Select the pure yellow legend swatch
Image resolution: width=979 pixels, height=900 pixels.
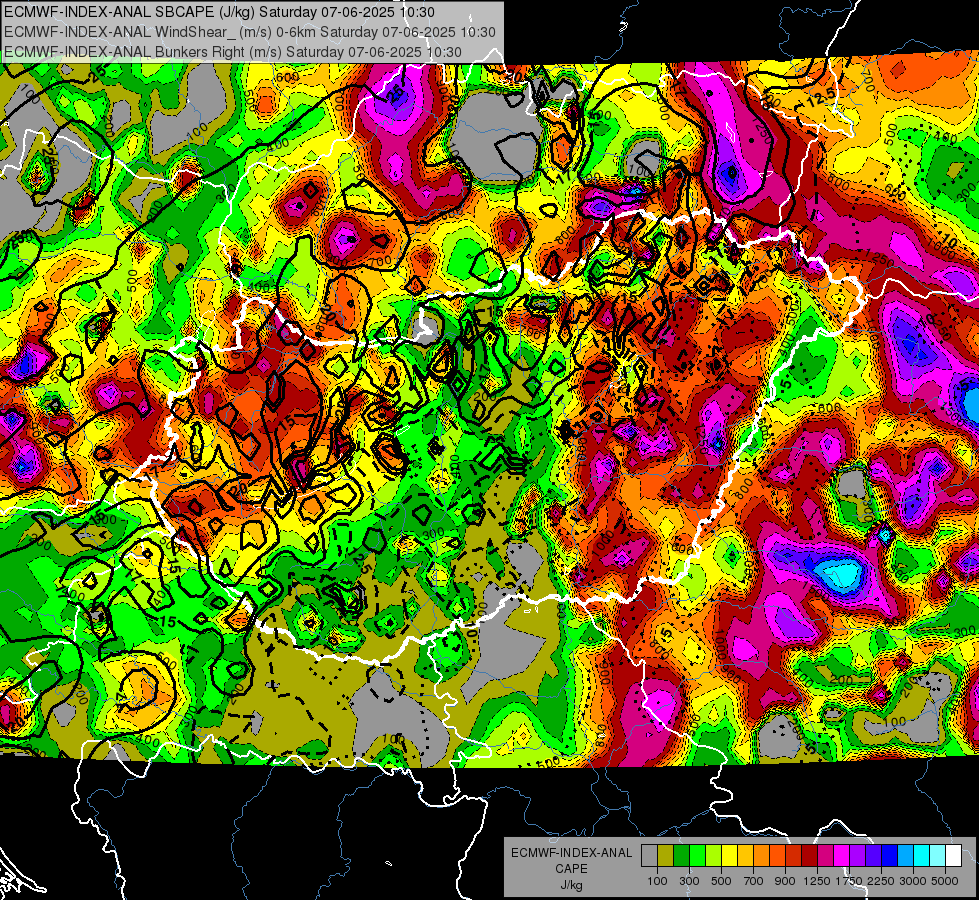(x=729, y=855)
